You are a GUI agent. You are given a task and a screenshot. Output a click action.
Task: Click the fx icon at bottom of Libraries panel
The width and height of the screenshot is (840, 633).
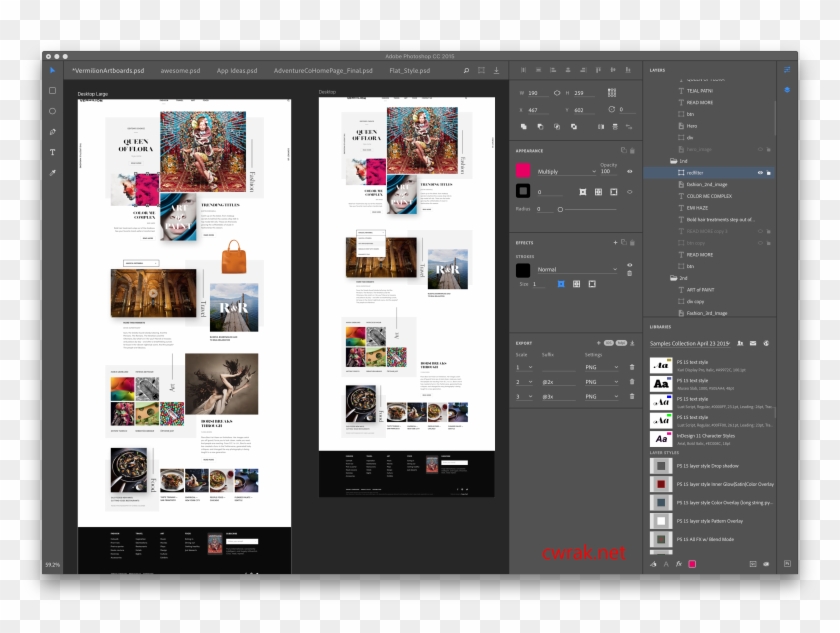coord(679,564)
